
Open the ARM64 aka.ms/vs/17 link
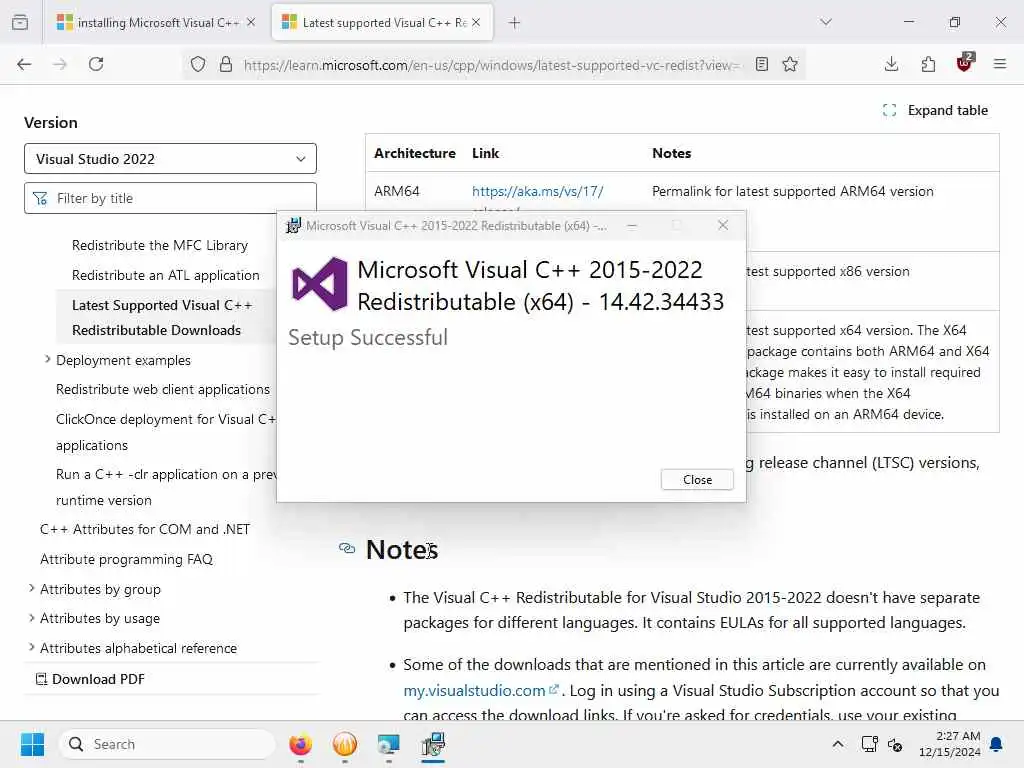537,191
